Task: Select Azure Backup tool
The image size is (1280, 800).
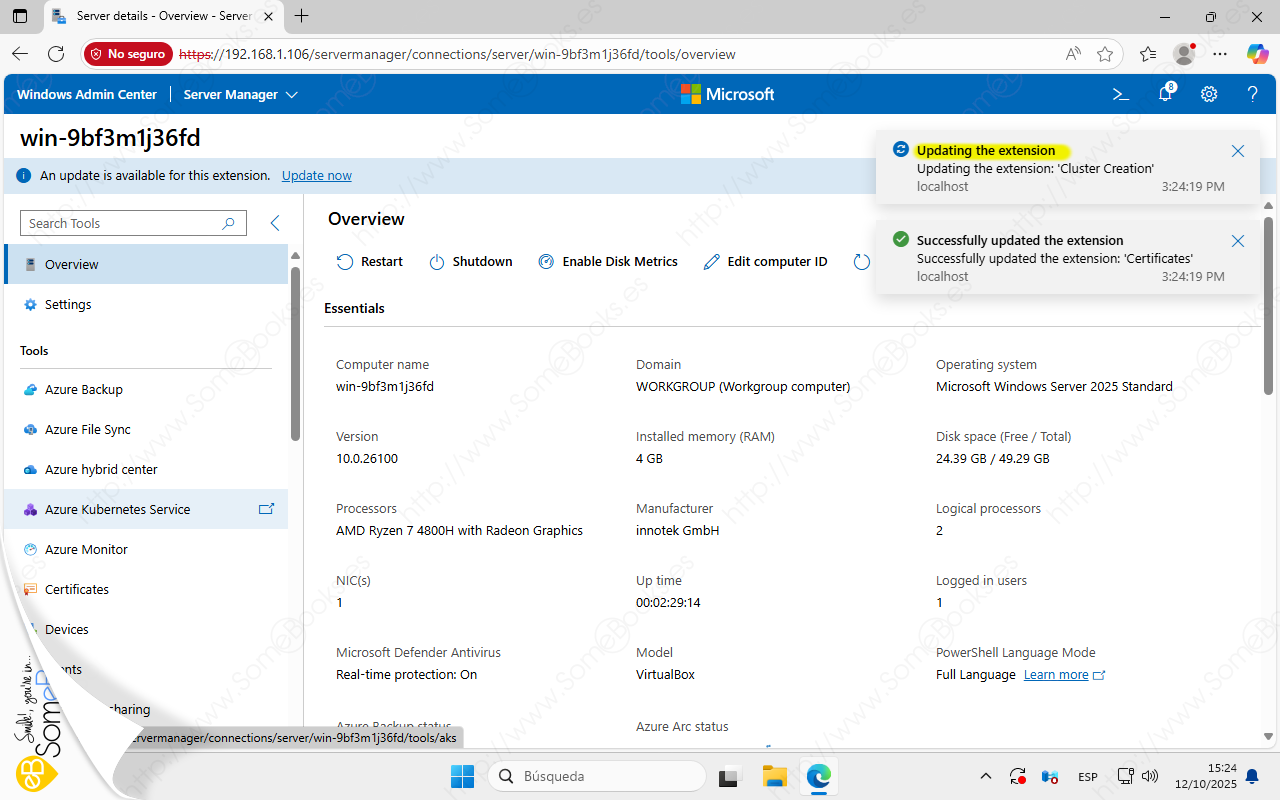Action: (84, 390)
